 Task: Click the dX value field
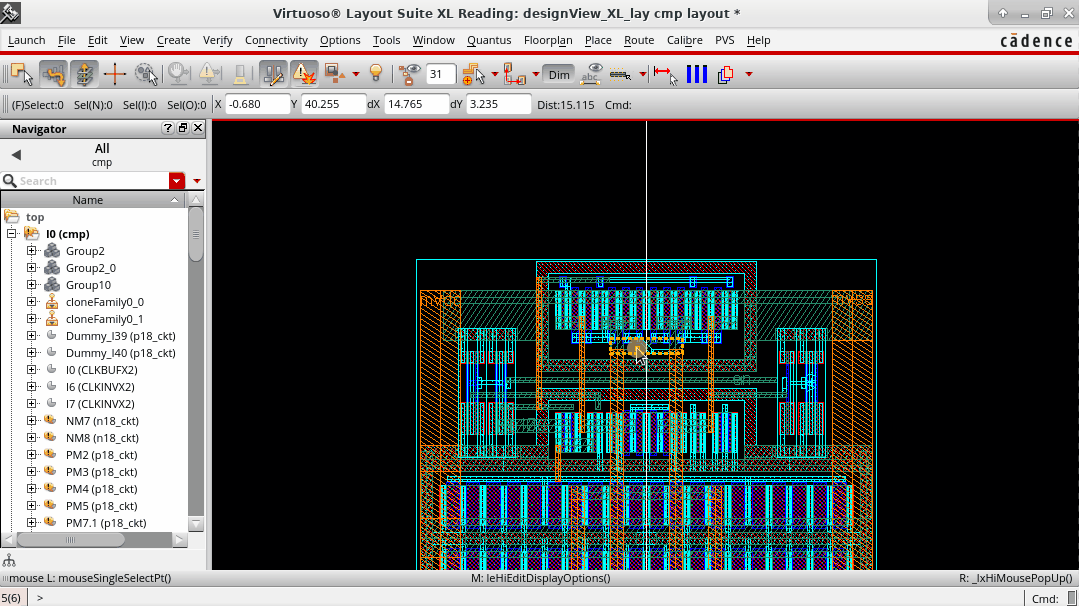416,105
